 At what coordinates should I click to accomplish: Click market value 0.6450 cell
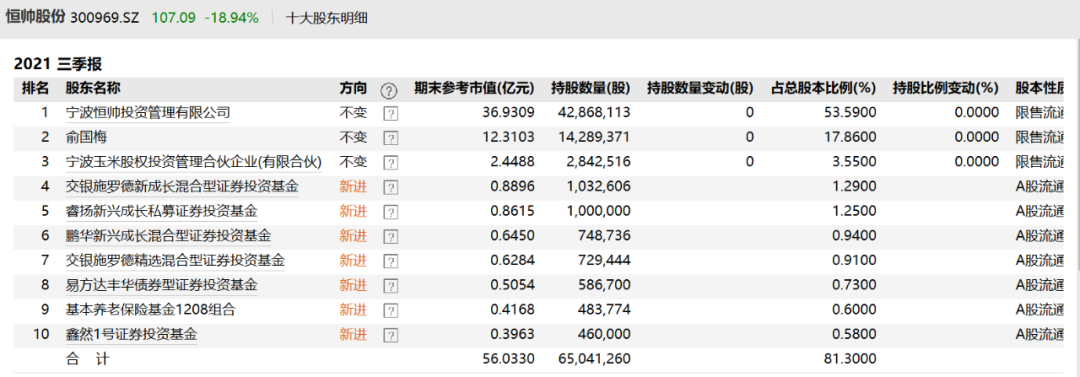[512, 236]
